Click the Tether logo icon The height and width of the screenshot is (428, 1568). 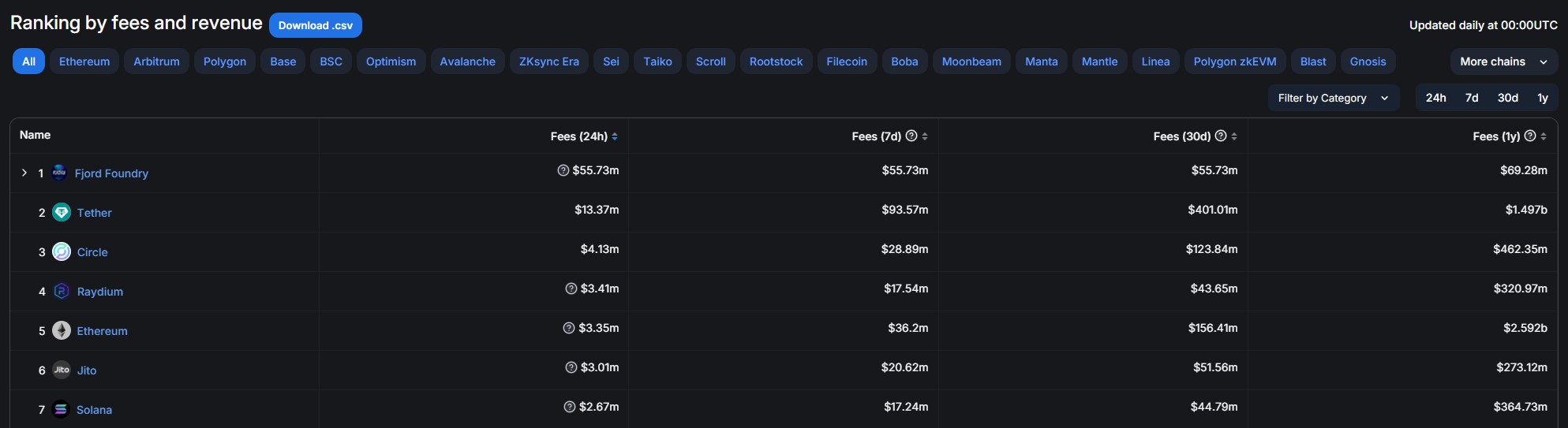(x=62, y=212)
